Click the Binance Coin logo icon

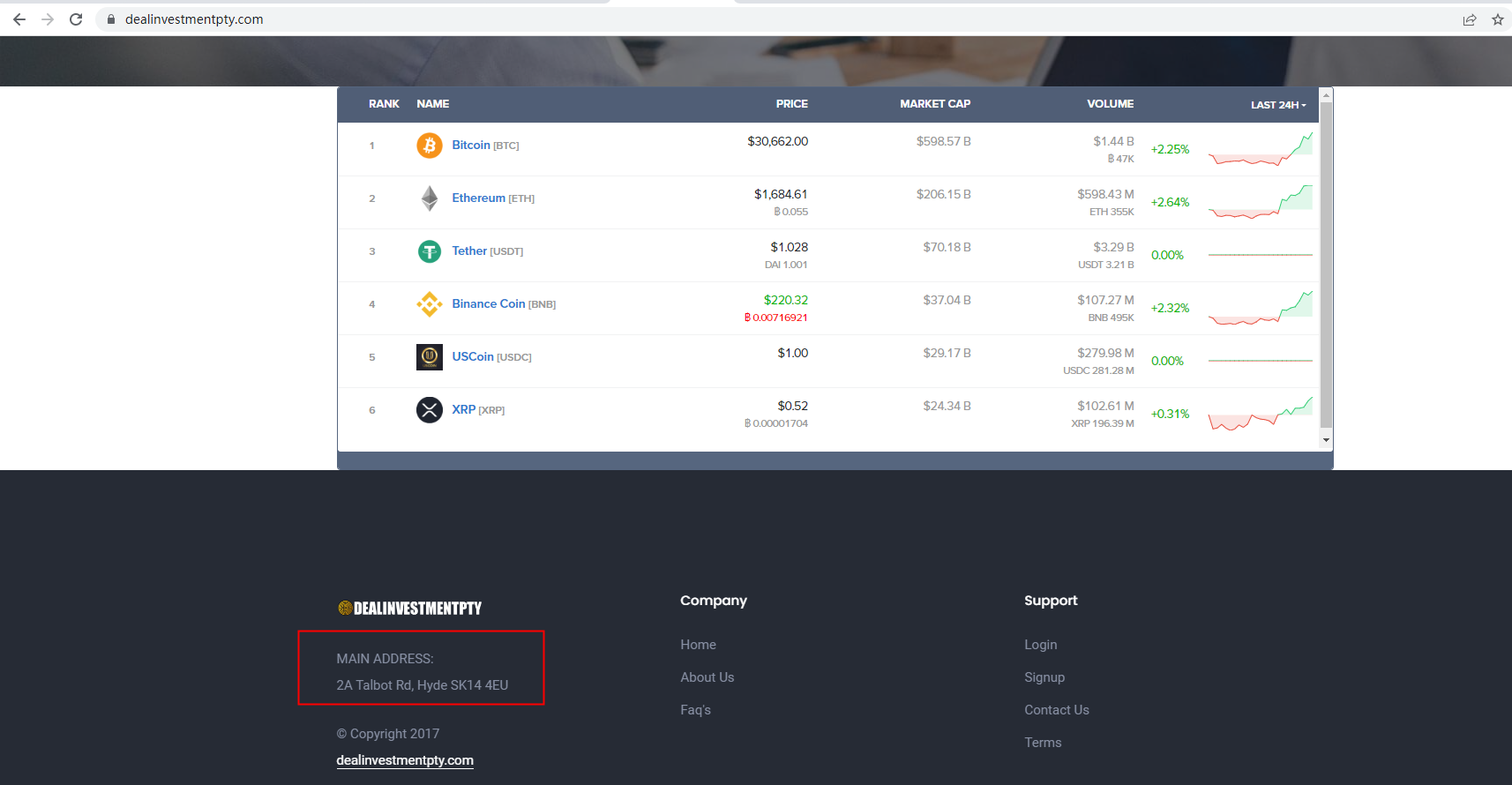pyautogui.click(x=430, y=304)
